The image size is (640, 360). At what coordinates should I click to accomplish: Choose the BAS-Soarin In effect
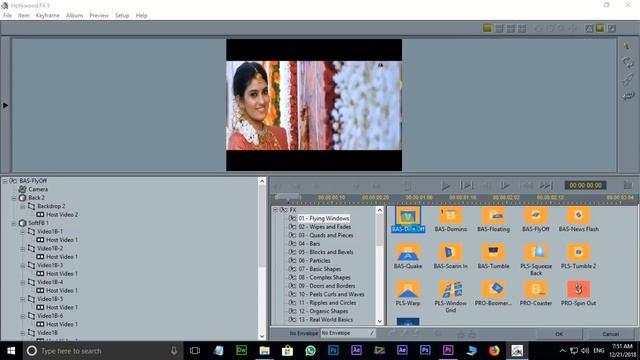tap(451, 253)
